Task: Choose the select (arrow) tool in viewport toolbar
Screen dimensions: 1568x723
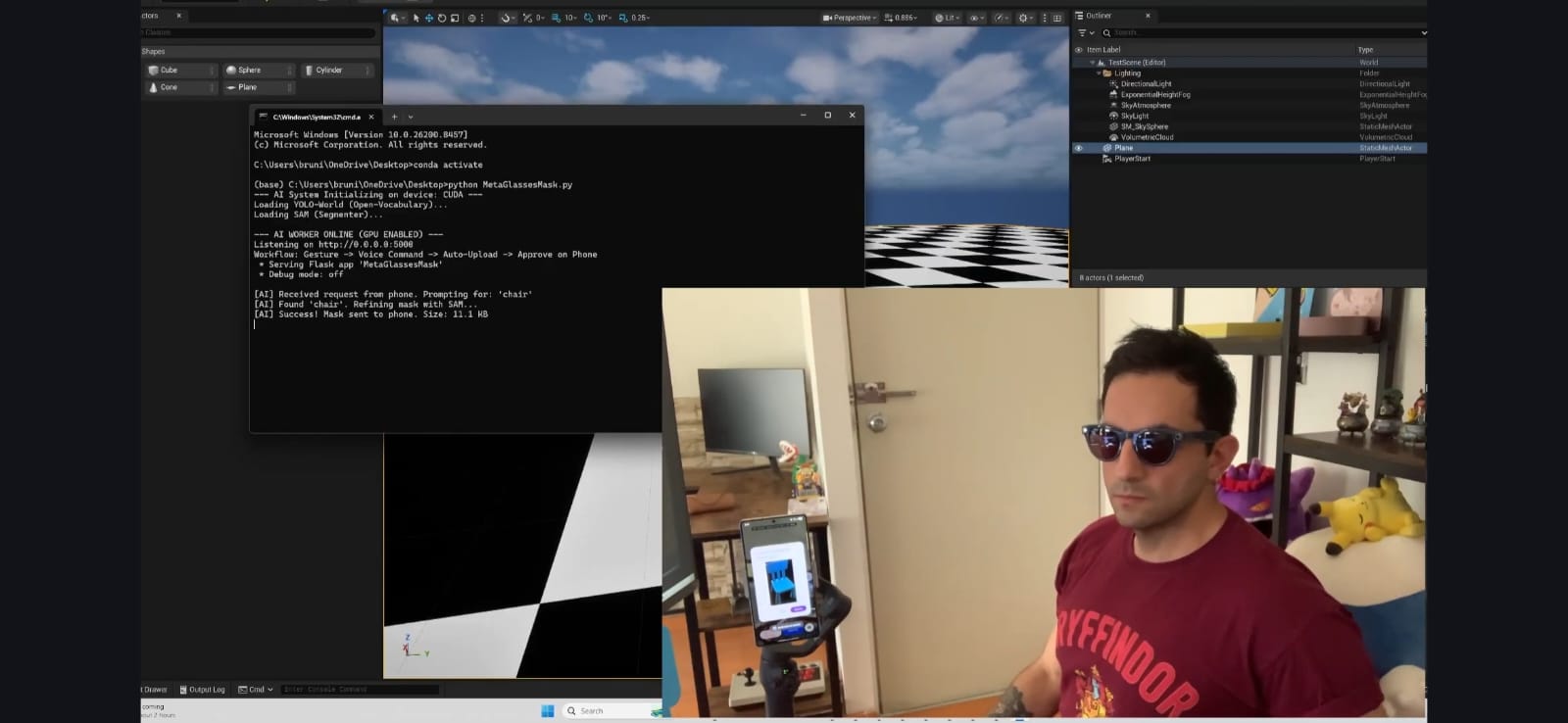Action: point(416,18)
